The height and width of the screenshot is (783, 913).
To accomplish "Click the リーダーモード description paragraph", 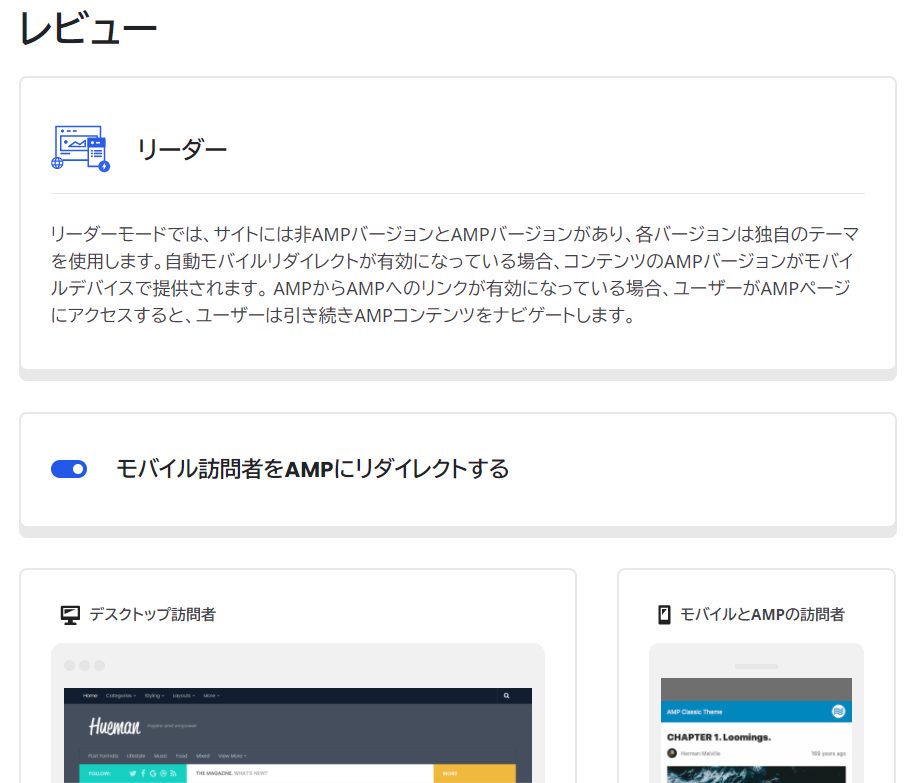I will [x=455, y=275].
